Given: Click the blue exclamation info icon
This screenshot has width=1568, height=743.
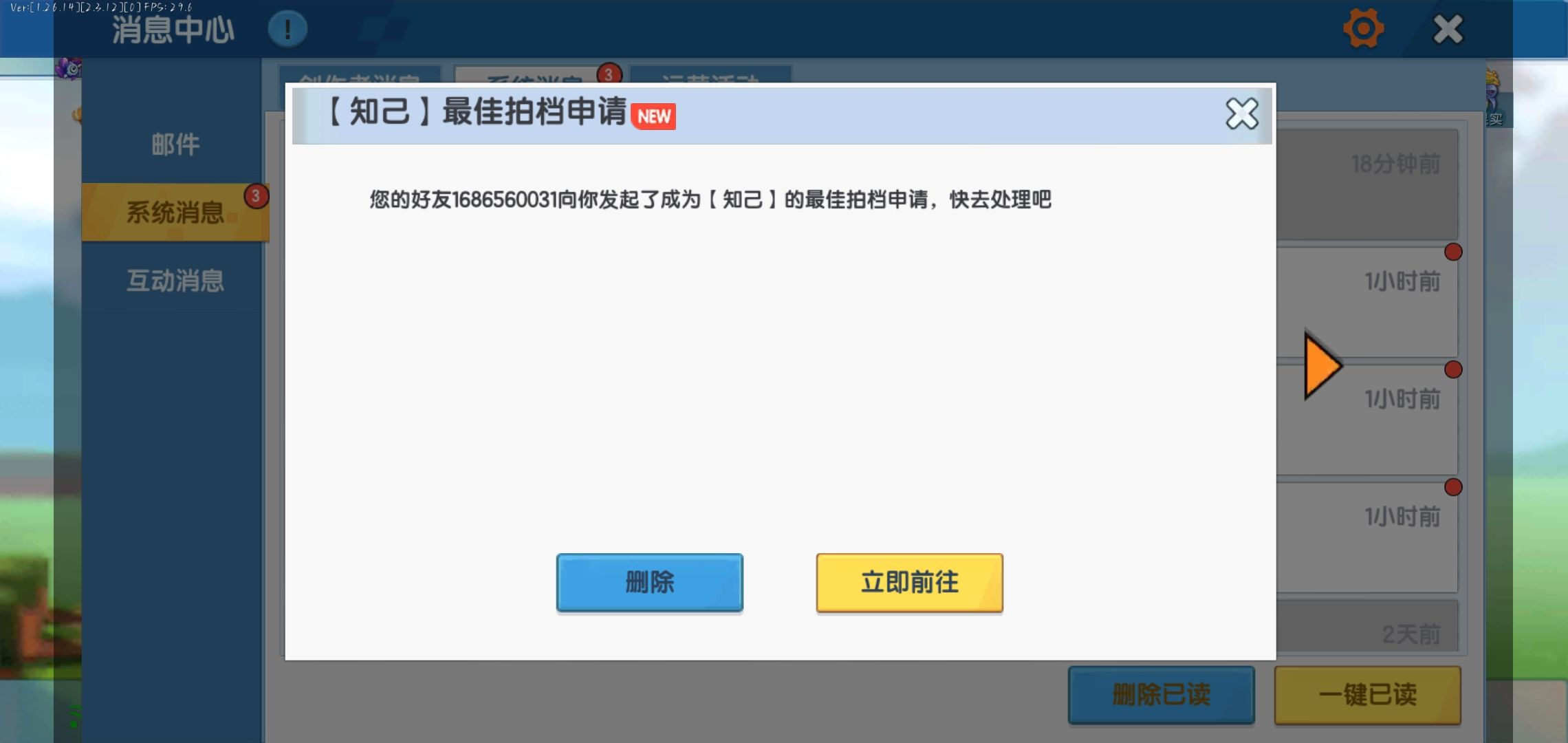Looking at the screenshot, I should tap(287, 30).
